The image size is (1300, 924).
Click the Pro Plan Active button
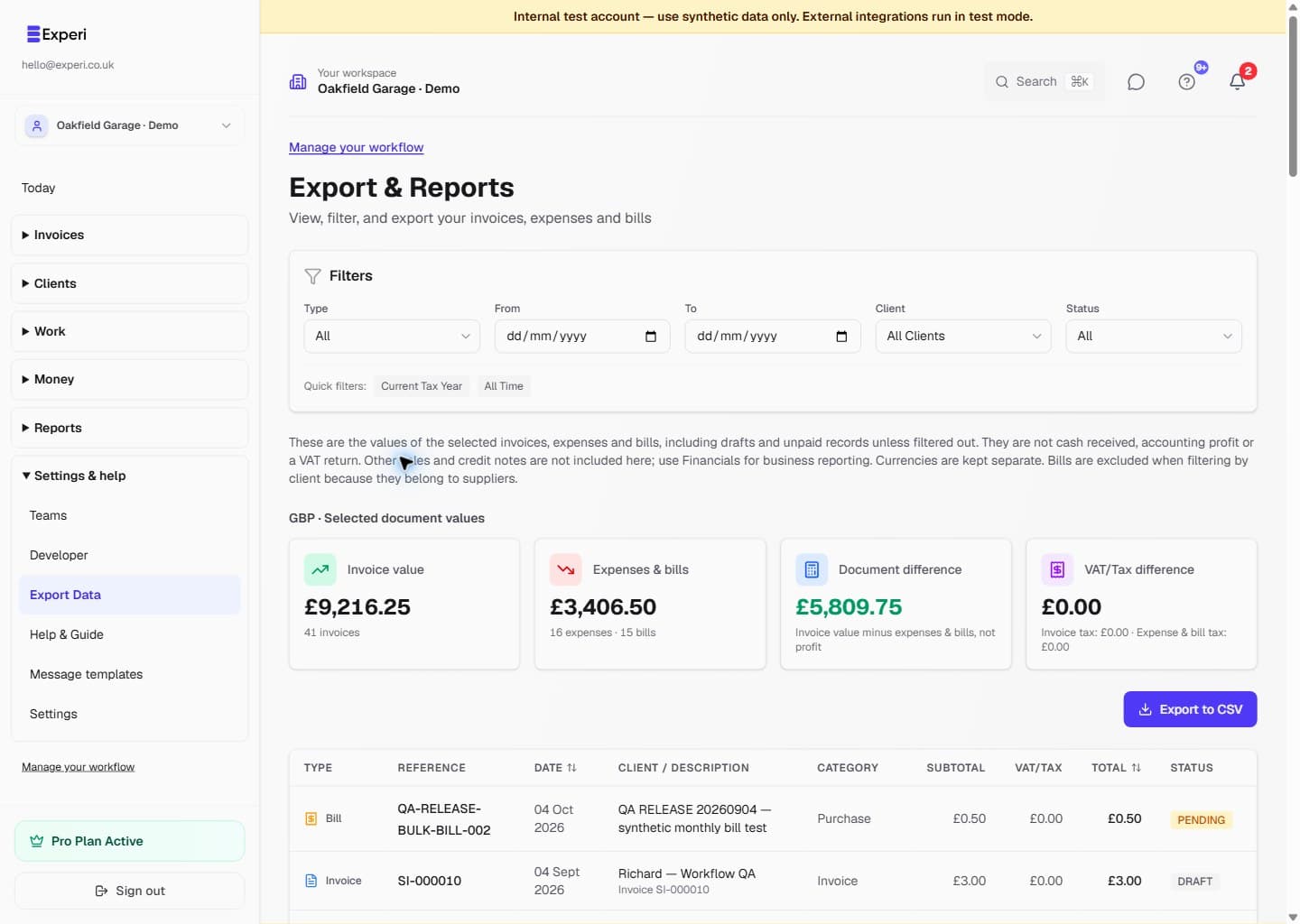[x=129, y=841]
